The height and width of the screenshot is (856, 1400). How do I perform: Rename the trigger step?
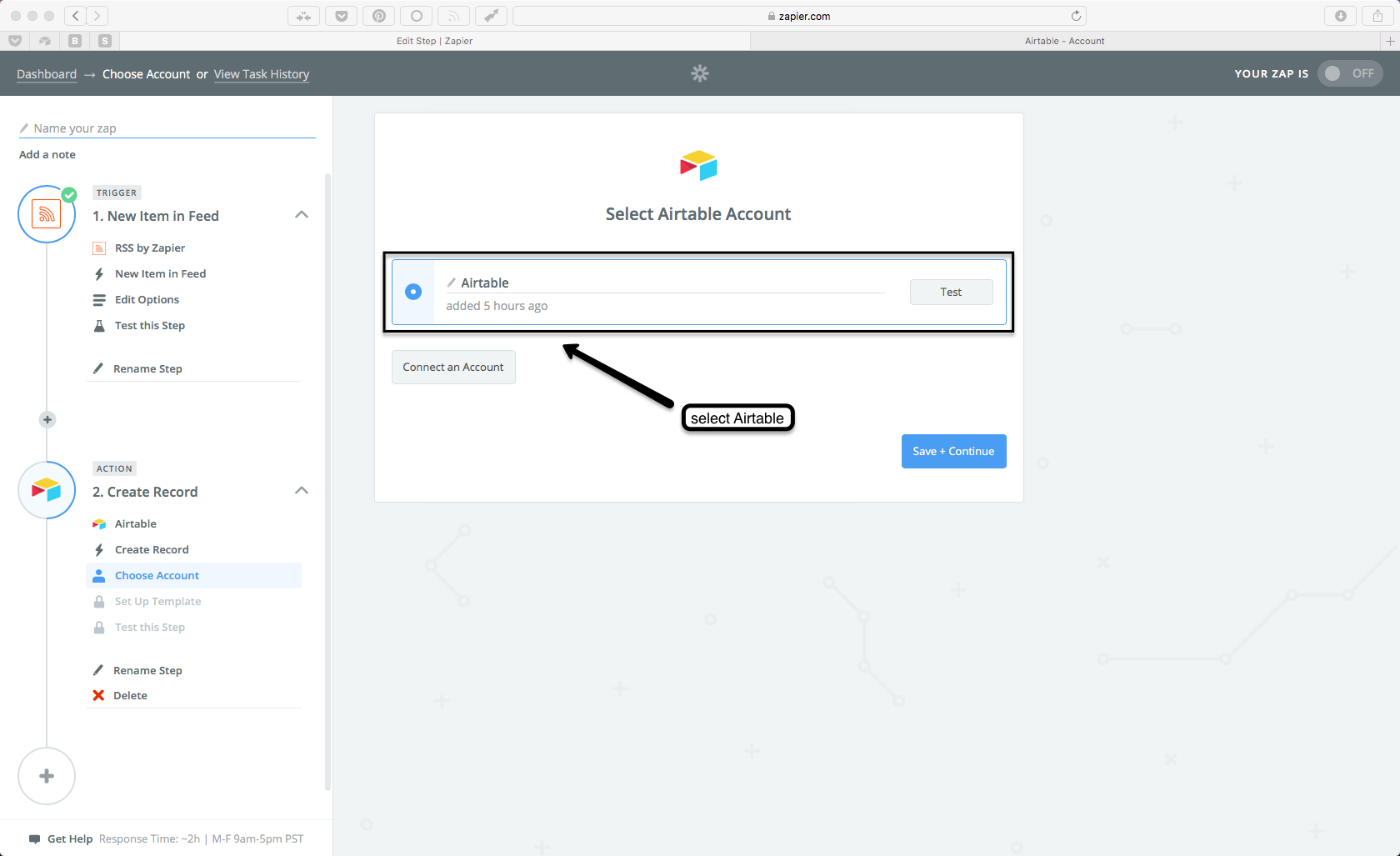click(147, 368)
